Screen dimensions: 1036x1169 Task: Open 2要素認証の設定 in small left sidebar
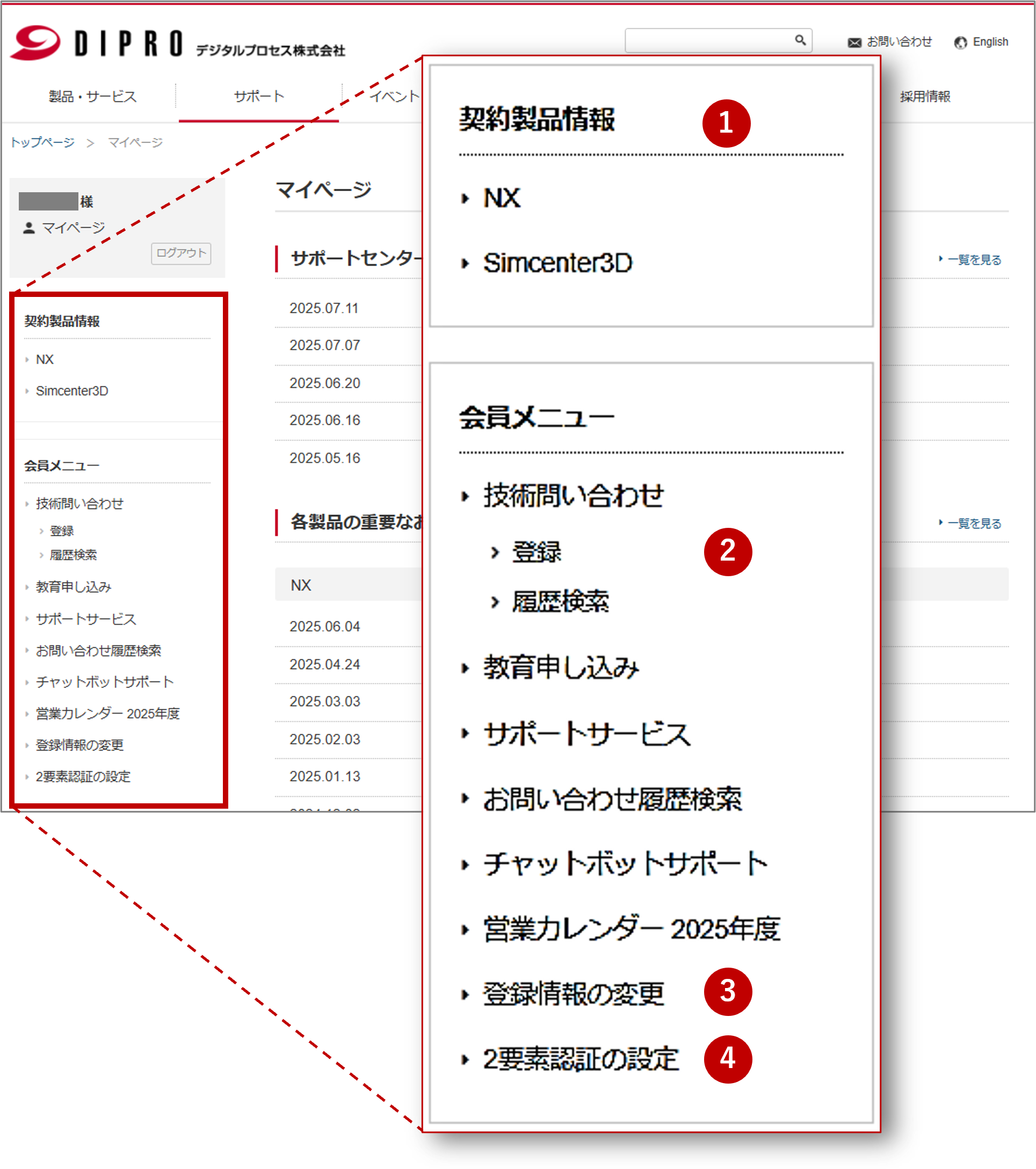tap(83, 776)
